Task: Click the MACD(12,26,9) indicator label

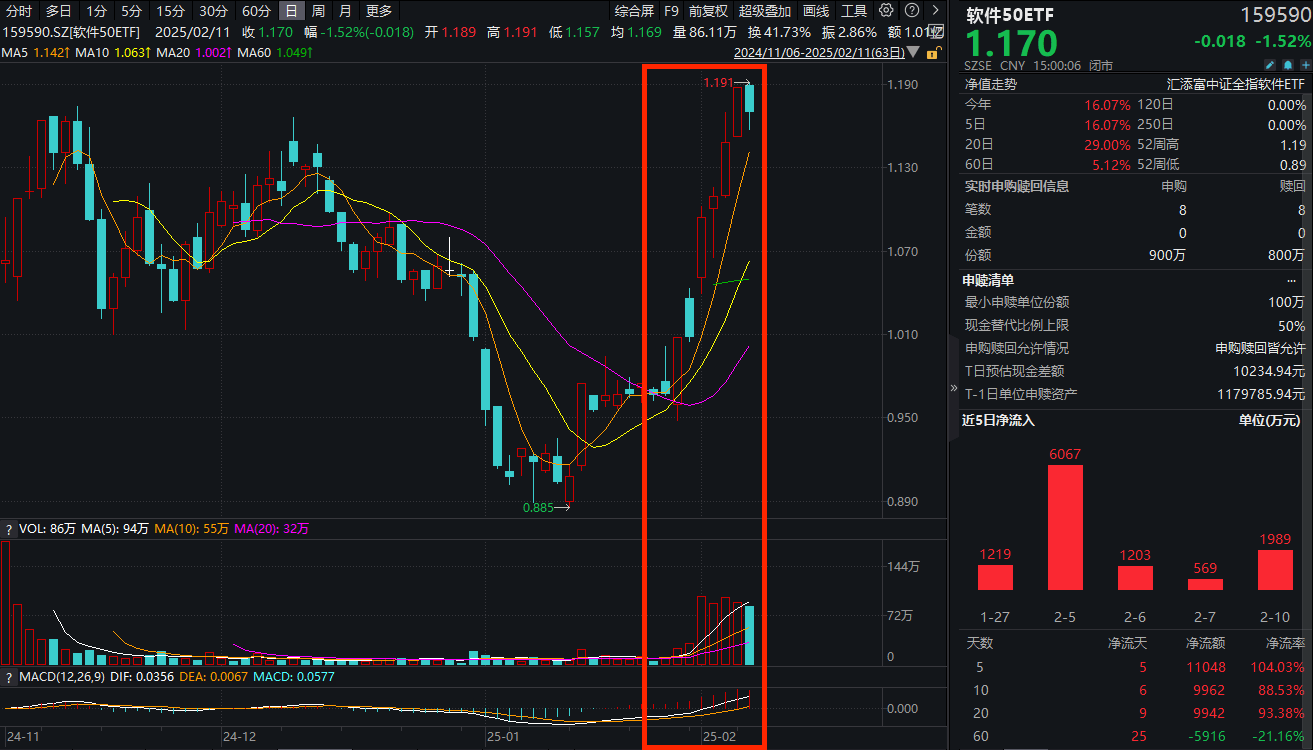Action: coord(62,677)
